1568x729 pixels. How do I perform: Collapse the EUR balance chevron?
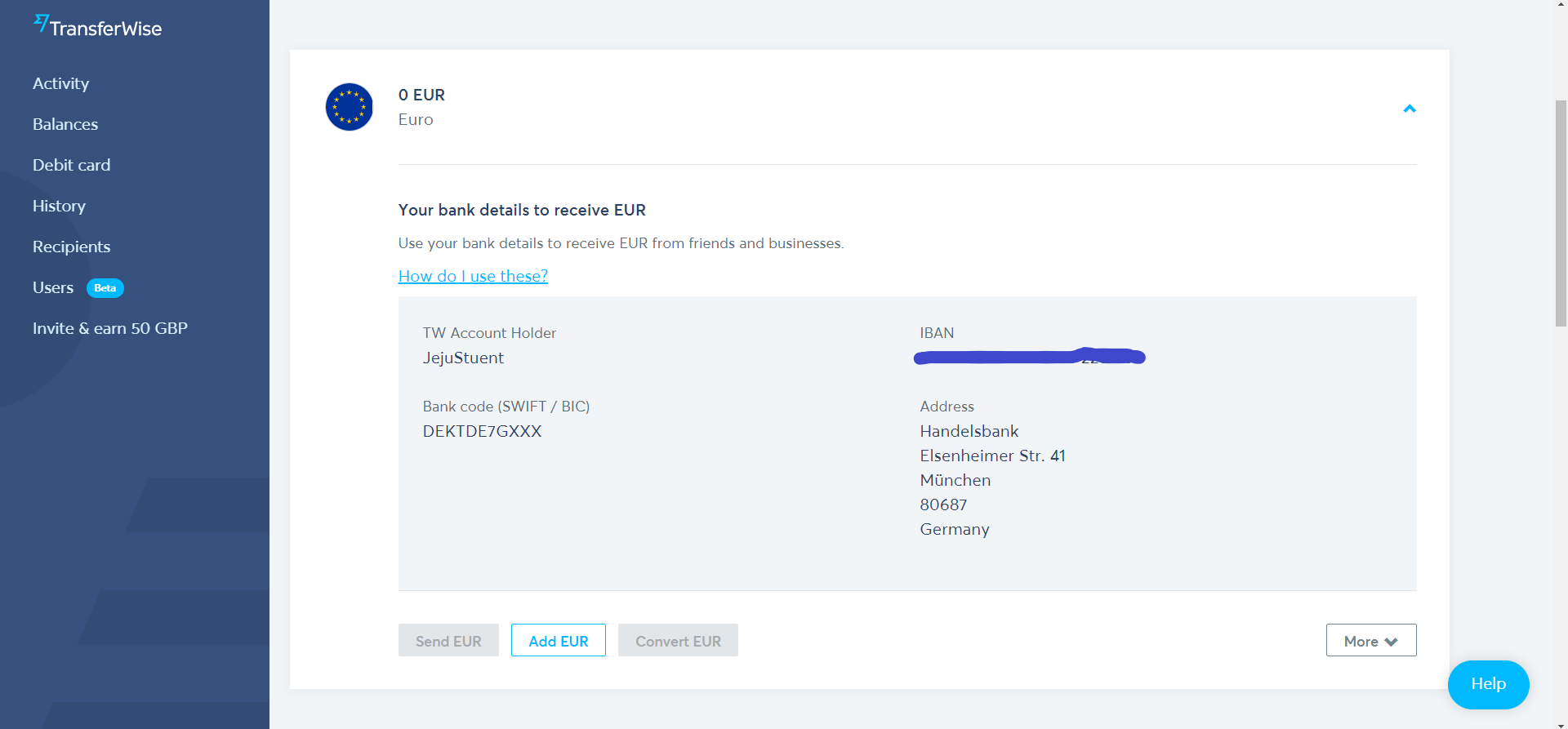pyautogui.click(x=1409, y=109)
